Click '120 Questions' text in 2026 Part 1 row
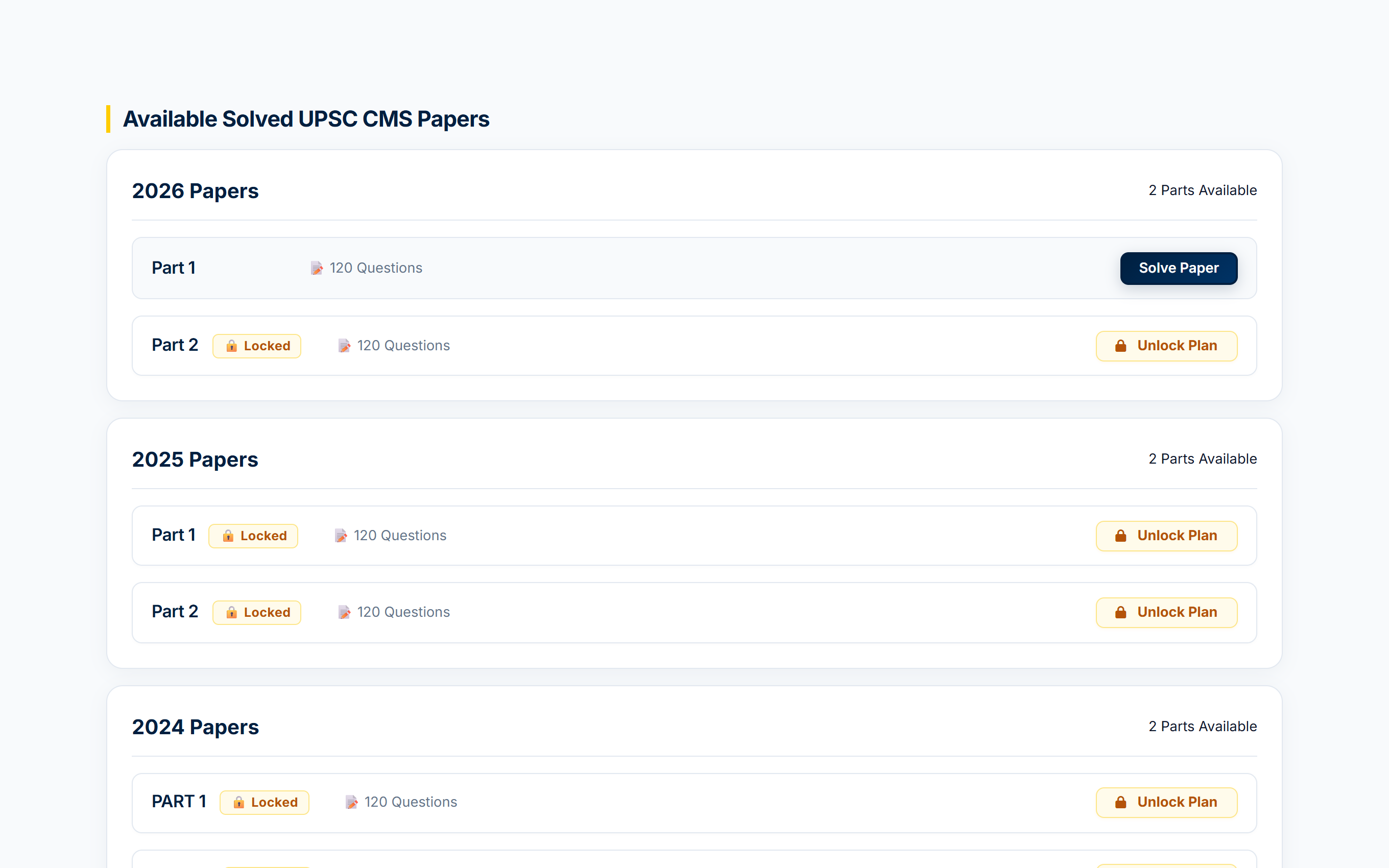This screenshot has width=1389, height=868. tap(376, 268)
